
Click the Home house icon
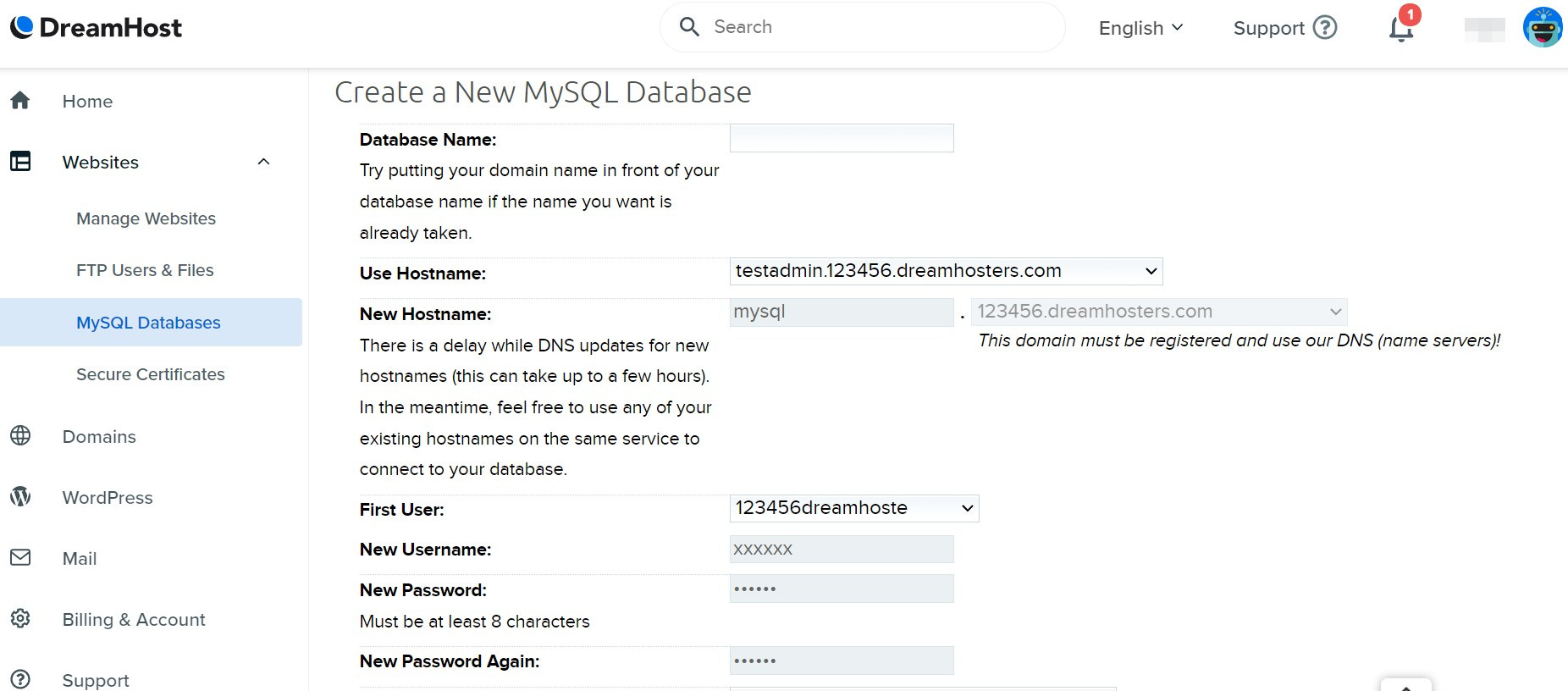[x=20, y=101]
